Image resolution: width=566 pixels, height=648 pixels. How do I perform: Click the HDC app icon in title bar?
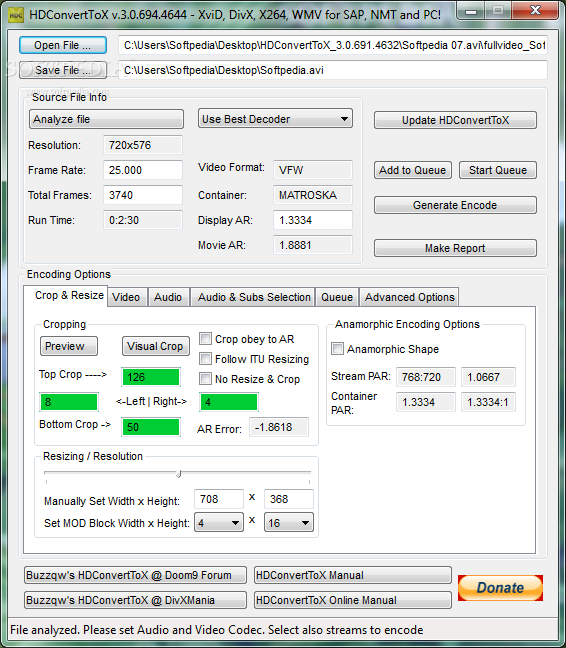pyautogui.click(x=16, y=15)
